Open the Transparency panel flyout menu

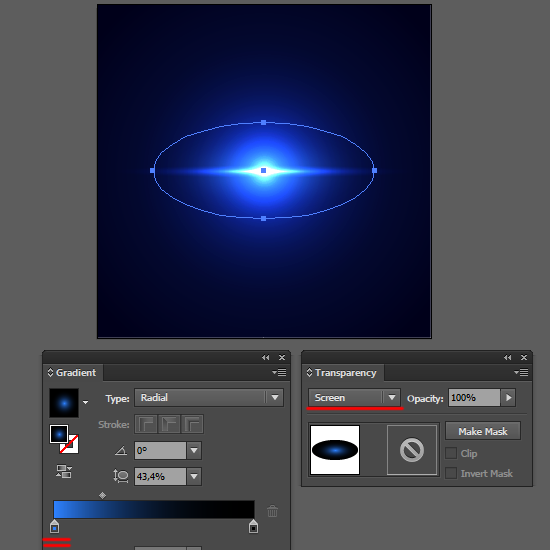pos(521,373)
